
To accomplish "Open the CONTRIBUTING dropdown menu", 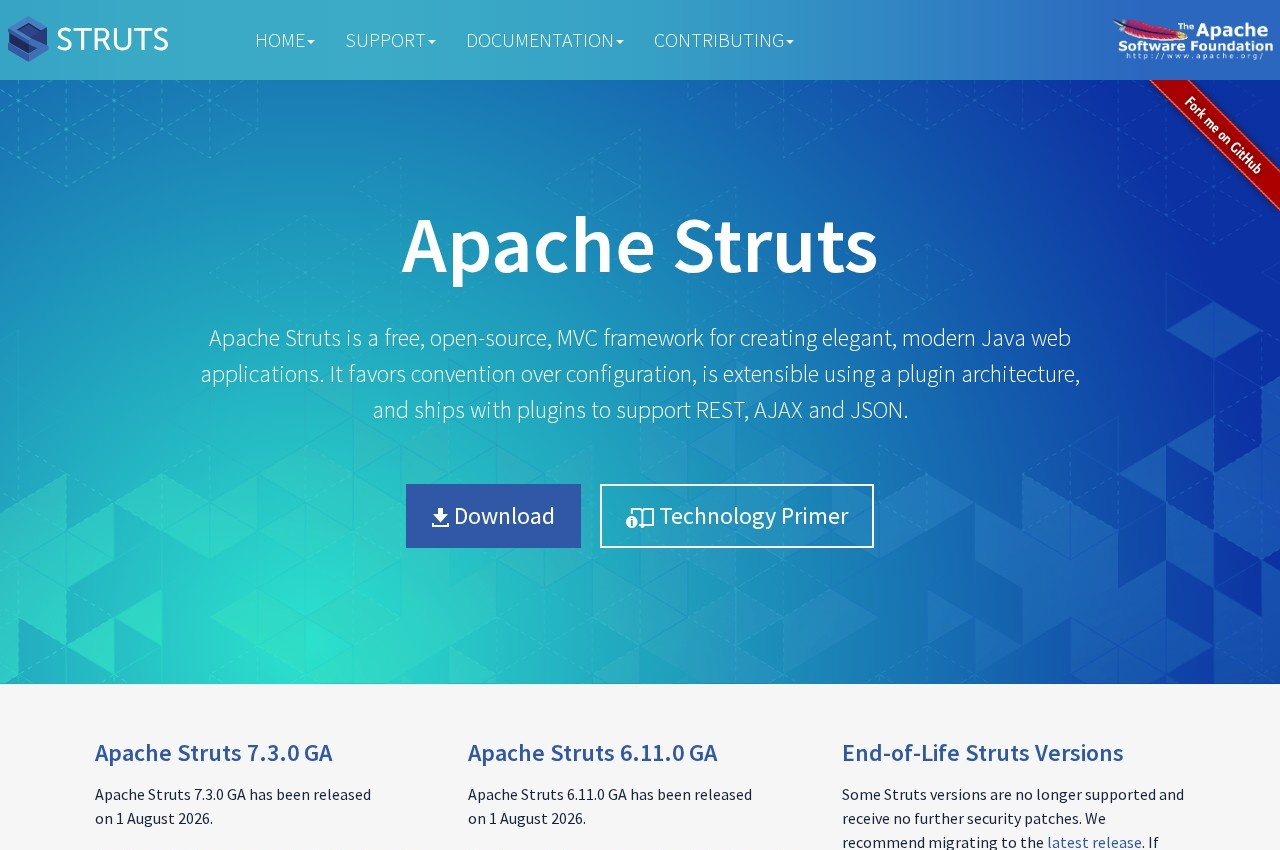I will 724,40.
